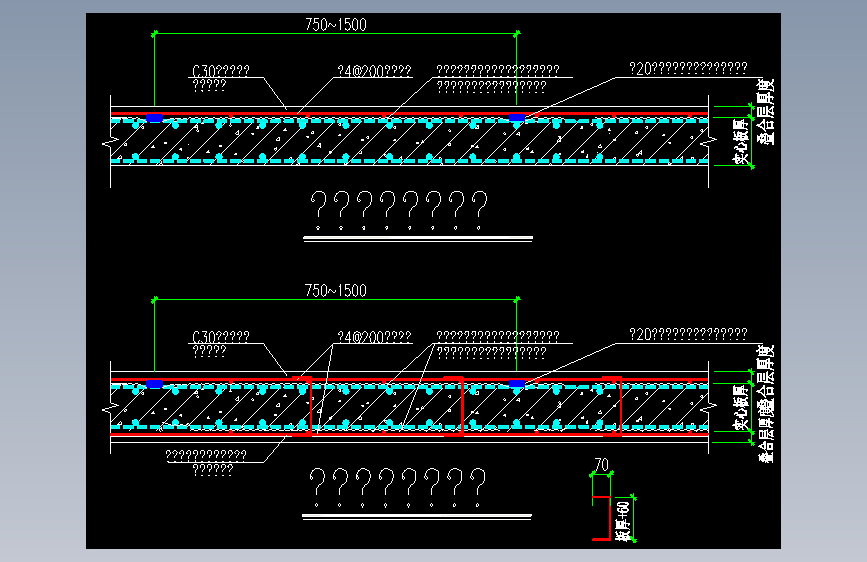
Task: Select the ?4@200 annotation in lower section
Action: (374, 336)
